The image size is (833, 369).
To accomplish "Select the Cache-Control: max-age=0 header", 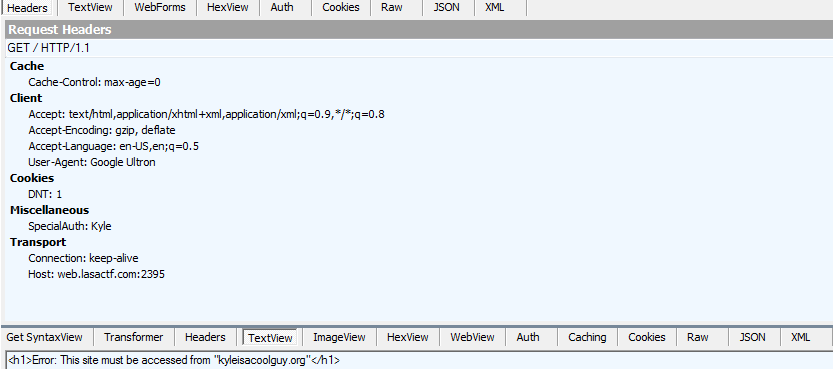I will [x=95, y=82].
